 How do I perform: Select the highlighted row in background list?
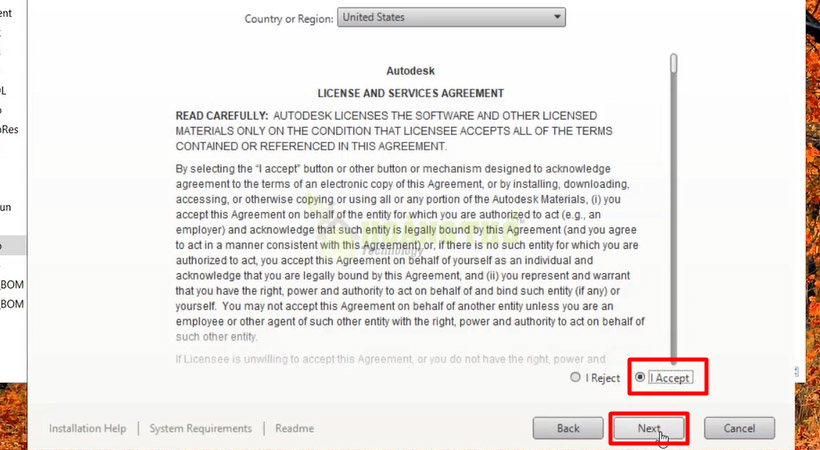(13, 245)
